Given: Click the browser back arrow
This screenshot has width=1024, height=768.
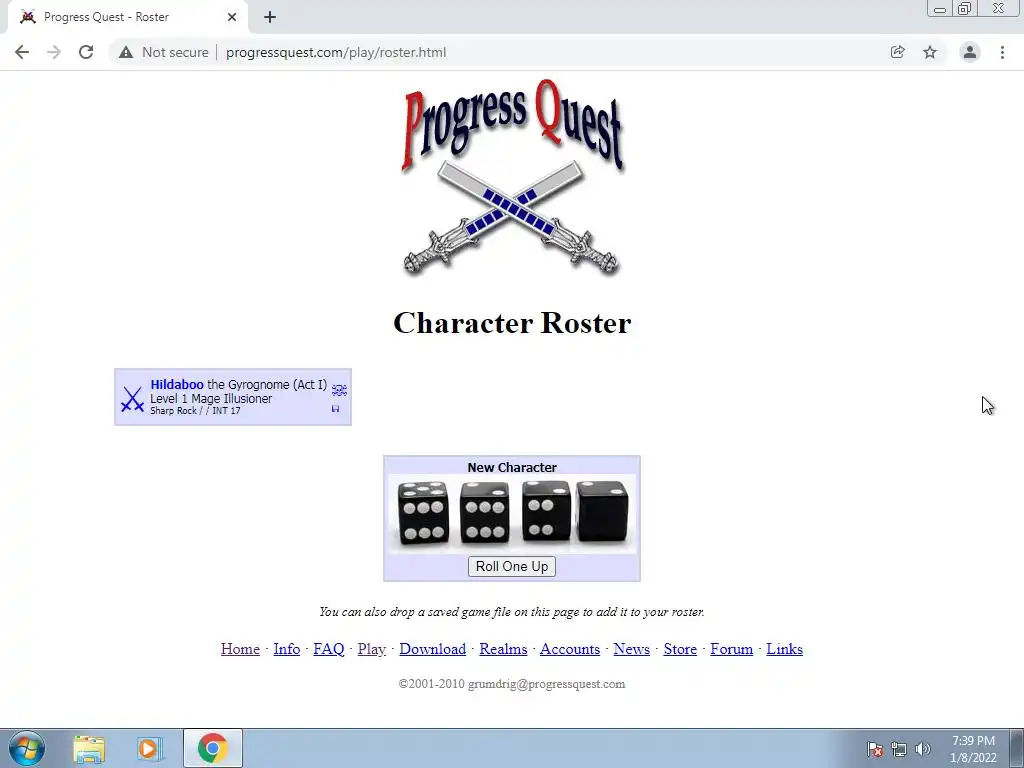Looking at the screenshot, I should coord(22,52).
